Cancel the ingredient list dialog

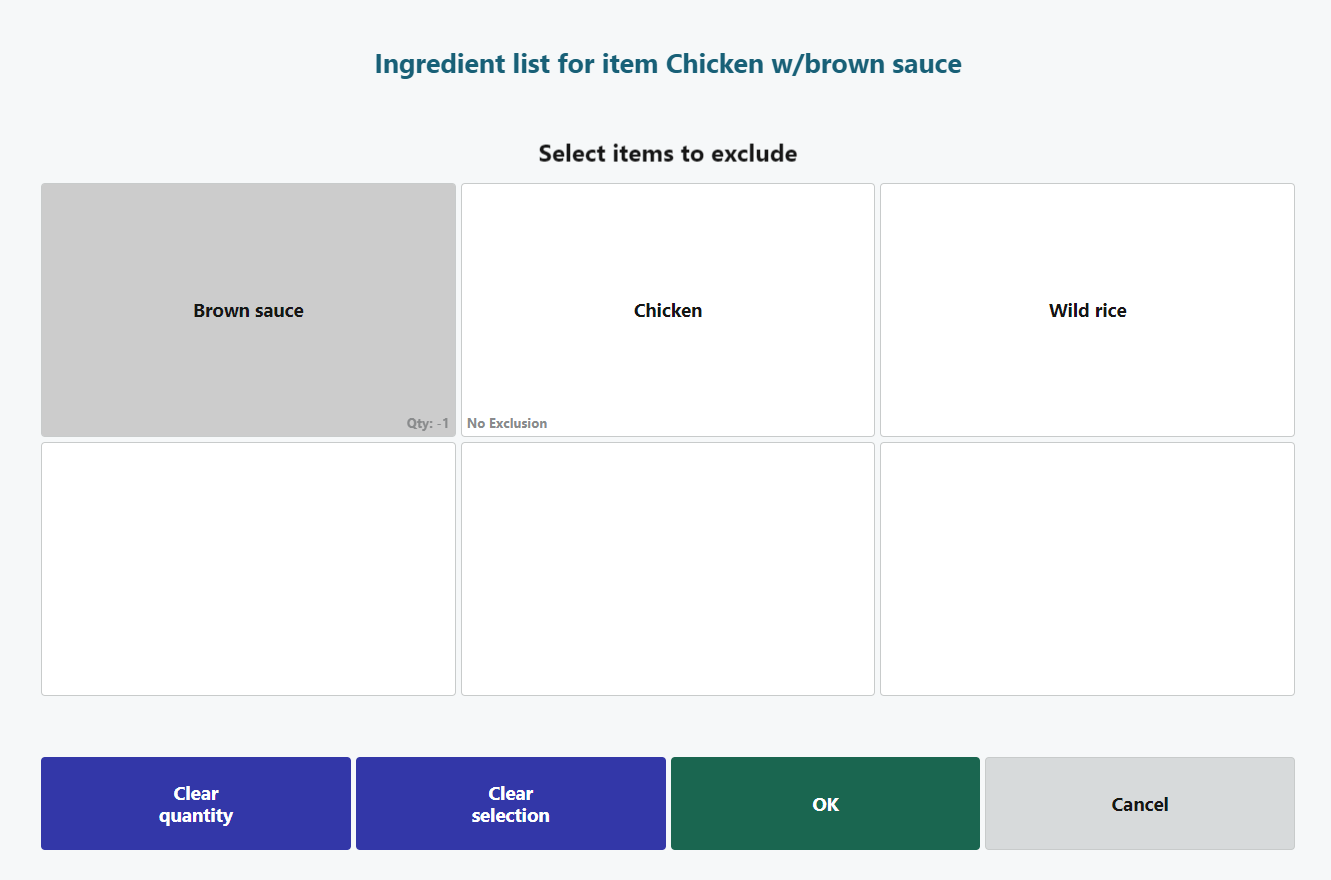click(1139, 804)
